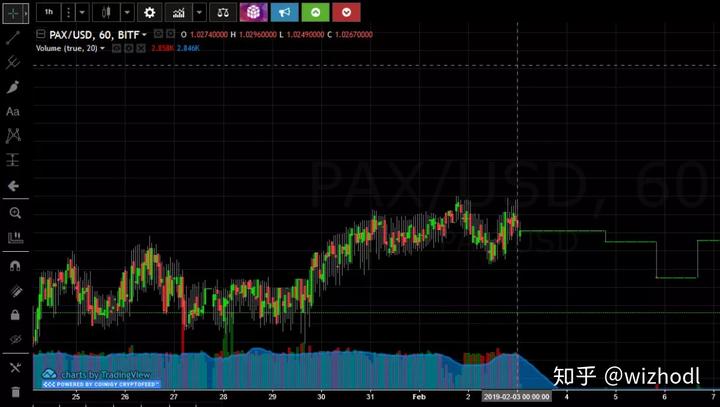Click the trash icon to remove drawings
Viewport: 720px width, 407px height.
tap(14, 392)
